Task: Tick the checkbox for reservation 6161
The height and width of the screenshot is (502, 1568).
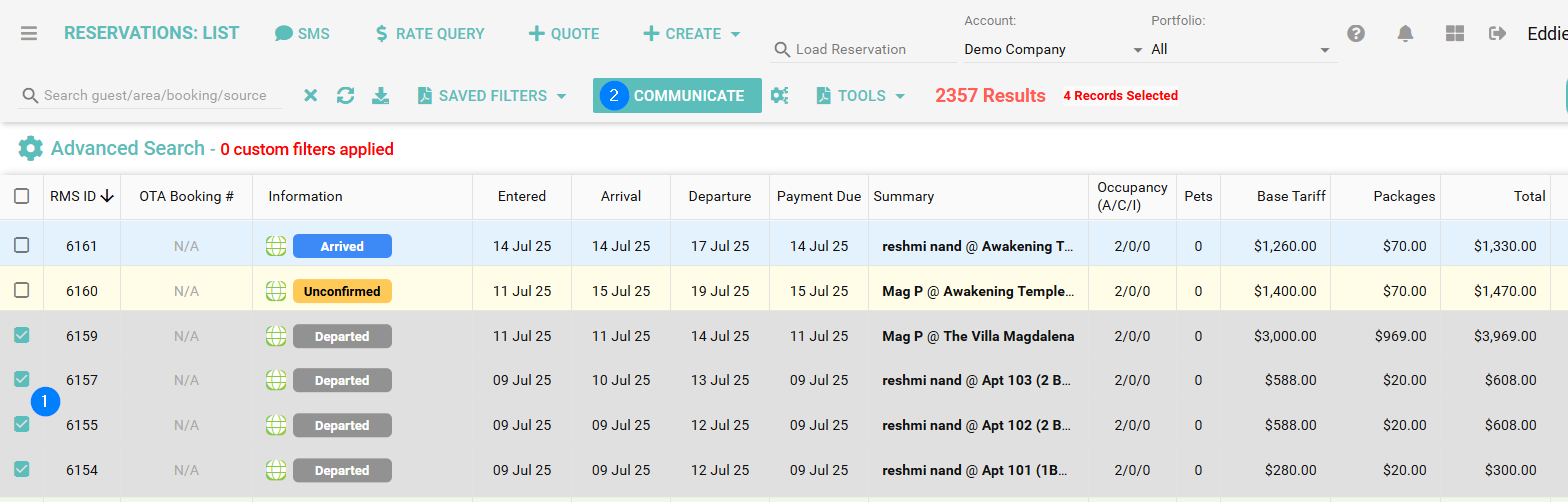Action: click(x=22, y=246)
